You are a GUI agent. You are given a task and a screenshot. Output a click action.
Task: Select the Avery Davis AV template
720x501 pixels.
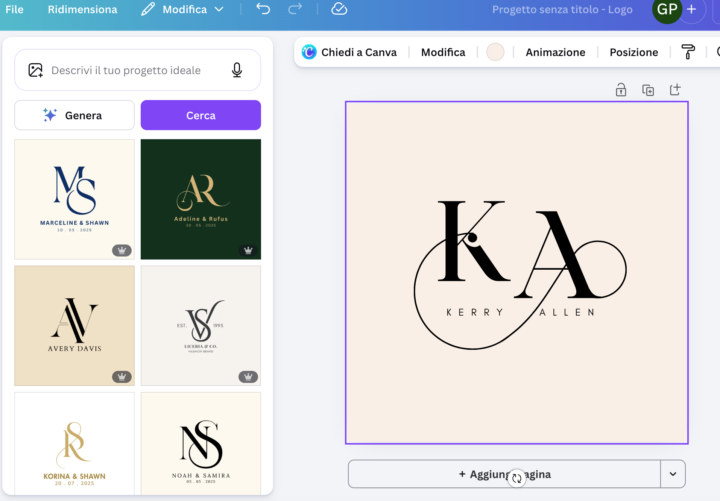coord(74,326)
